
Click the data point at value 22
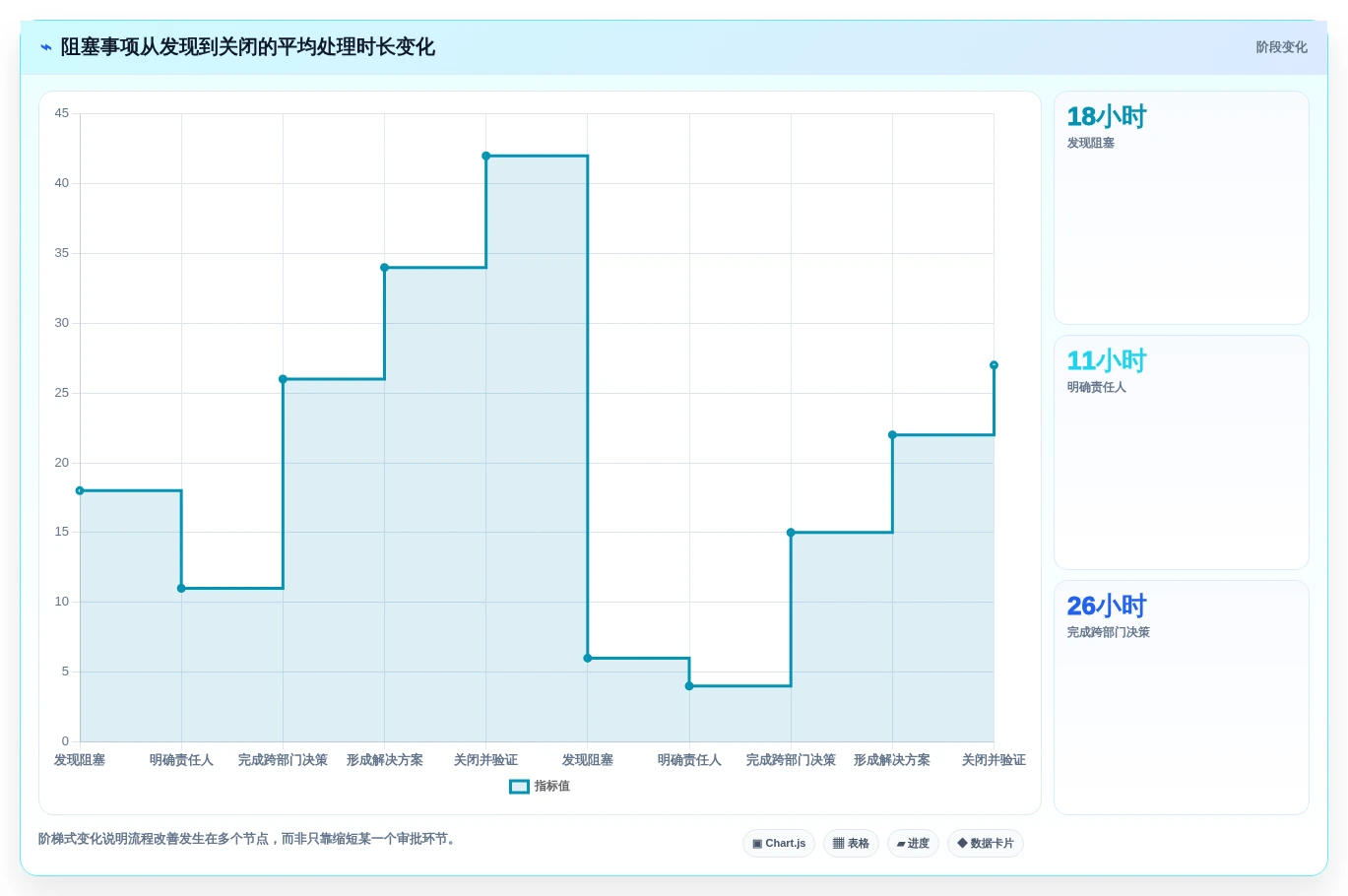coord(892,435)
